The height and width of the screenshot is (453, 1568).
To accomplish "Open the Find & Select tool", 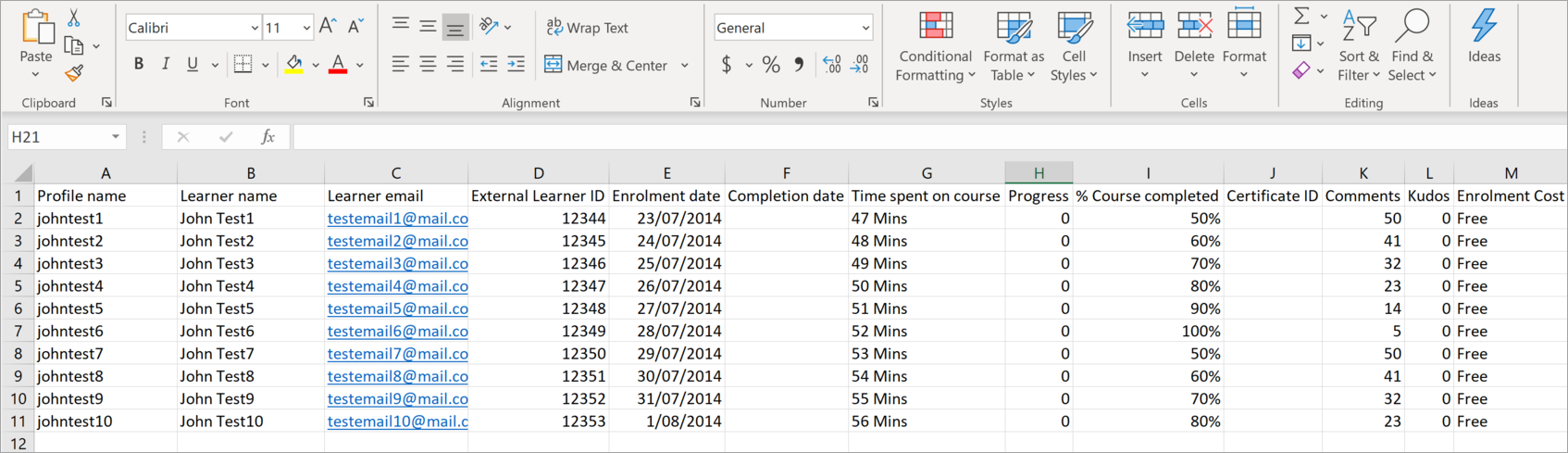I will (x=1412, y=46).
